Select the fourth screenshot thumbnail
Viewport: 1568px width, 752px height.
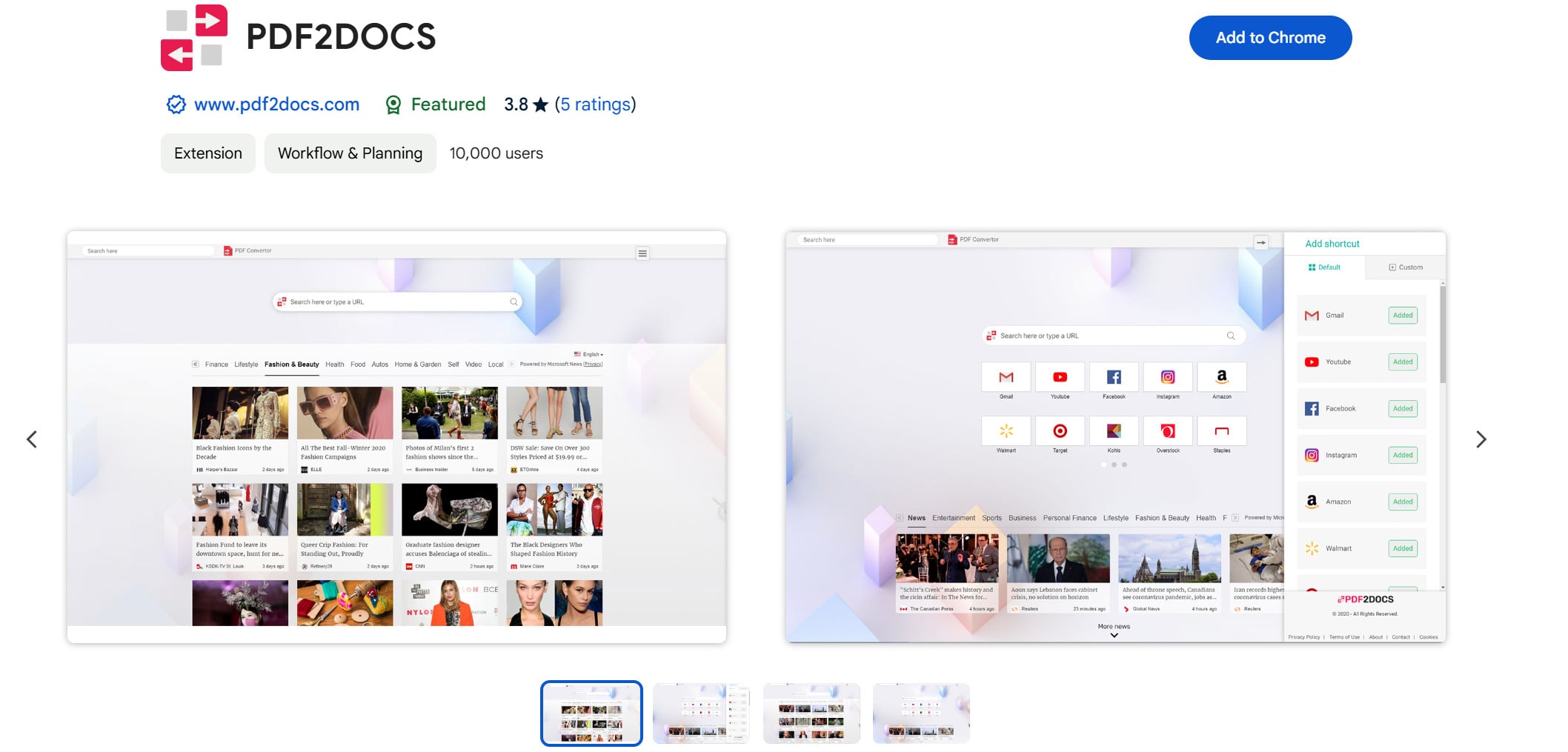click(921, 713)
